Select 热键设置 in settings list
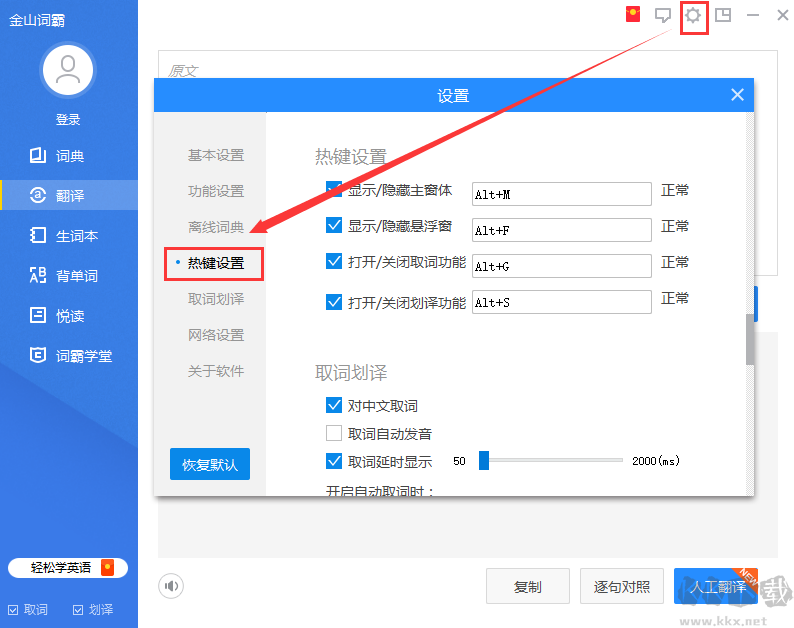 (x=216, y=263)
